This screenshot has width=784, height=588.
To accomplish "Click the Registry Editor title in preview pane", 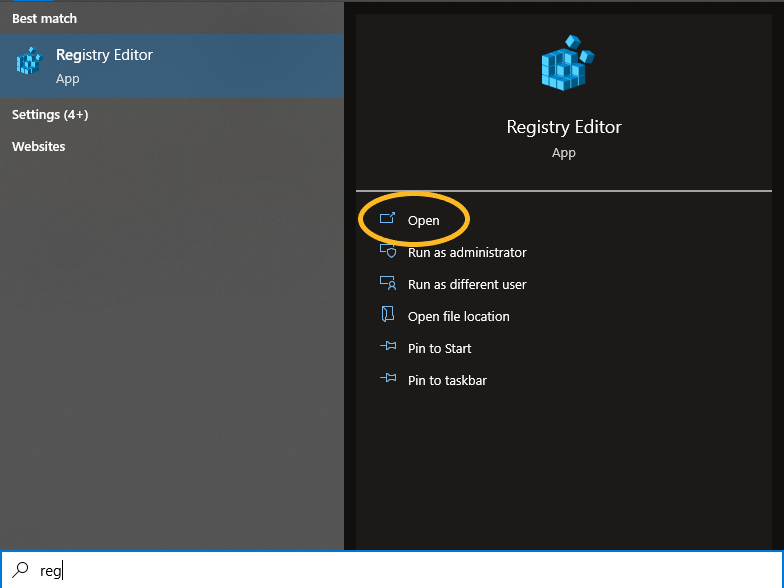I will 564,127.
